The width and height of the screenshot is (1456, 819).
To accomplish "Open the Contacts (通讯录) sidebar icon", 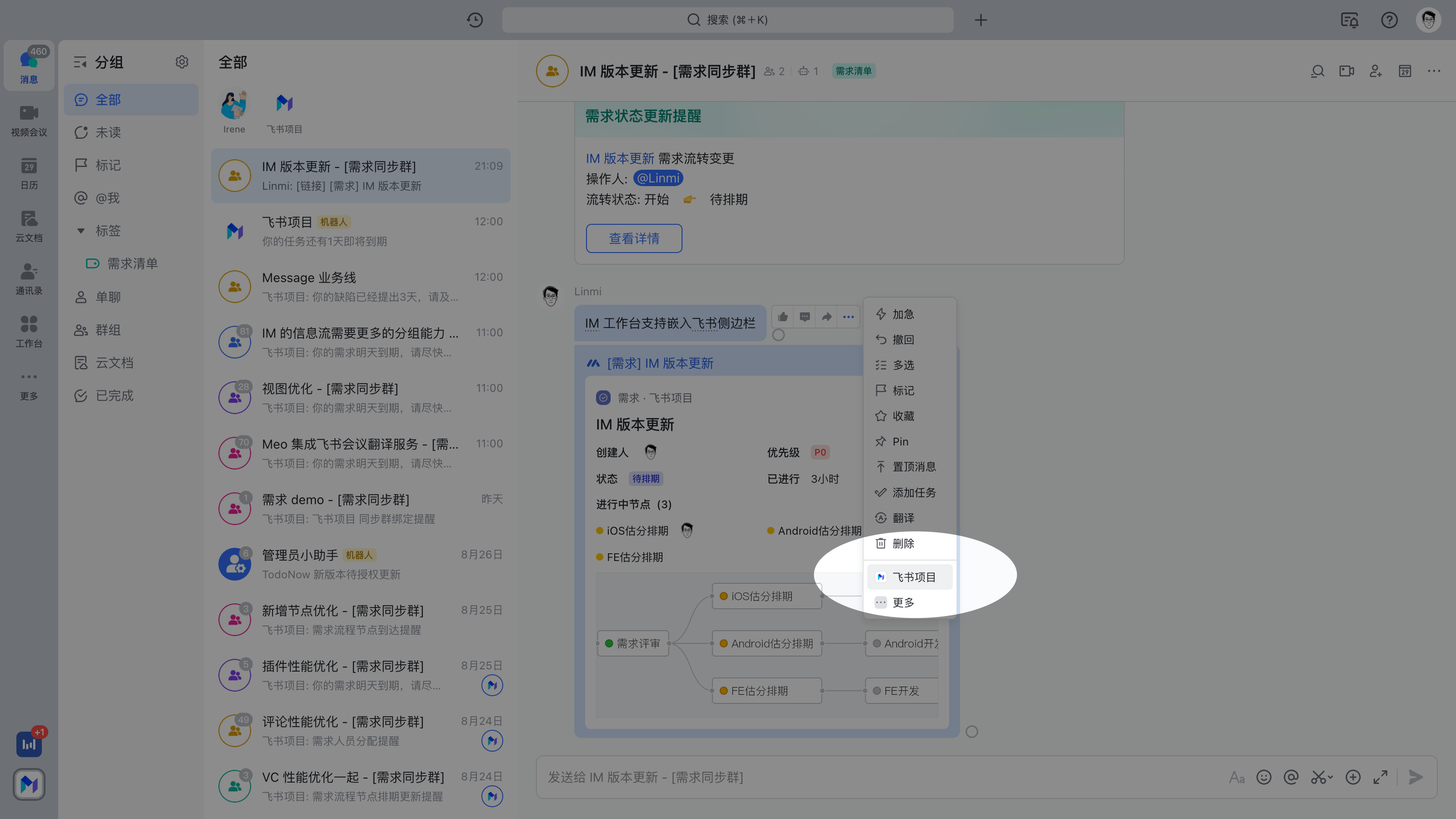I will coord(29,278).
